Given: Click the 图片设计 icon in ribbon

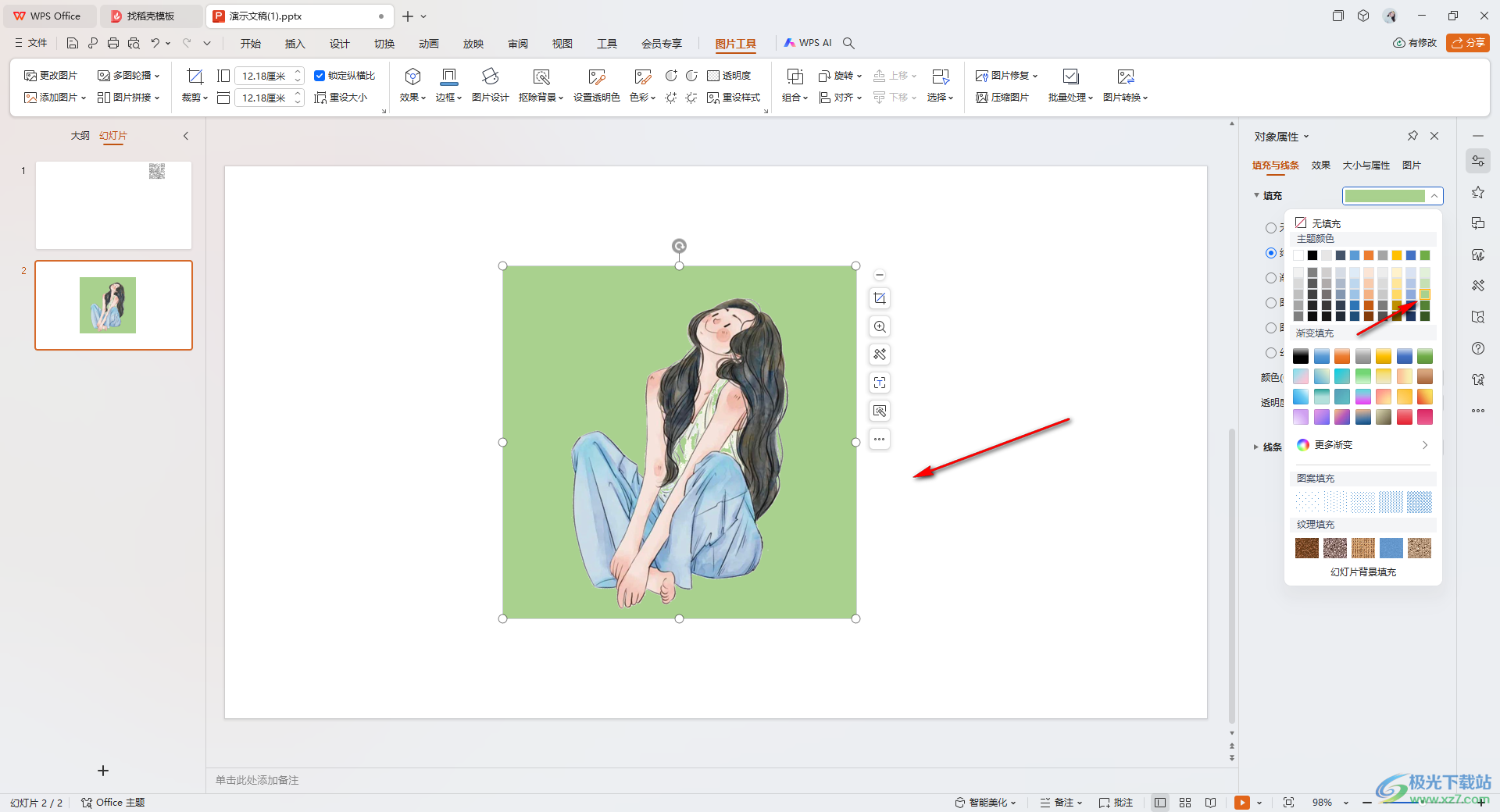Looking at the screenshot, I should pyautogui.click(x=490, y=77).
